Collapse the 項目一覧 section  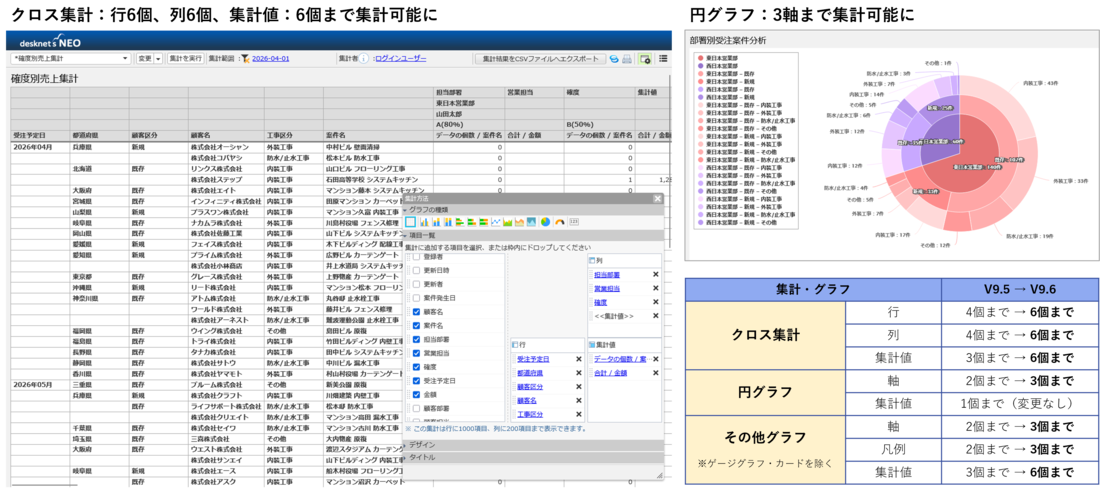(532, 236)
